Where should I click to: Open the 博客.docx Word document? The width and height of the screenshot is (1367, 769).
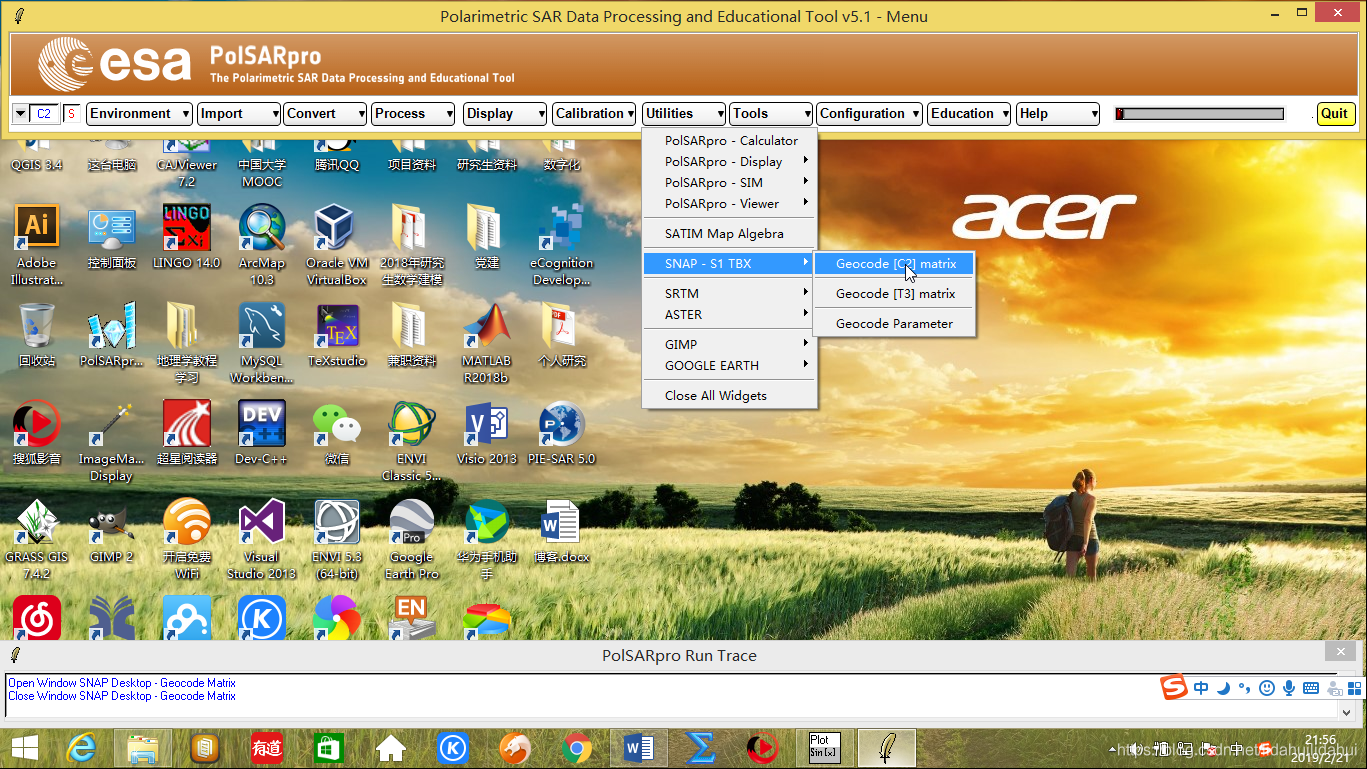tap(562, 530)
